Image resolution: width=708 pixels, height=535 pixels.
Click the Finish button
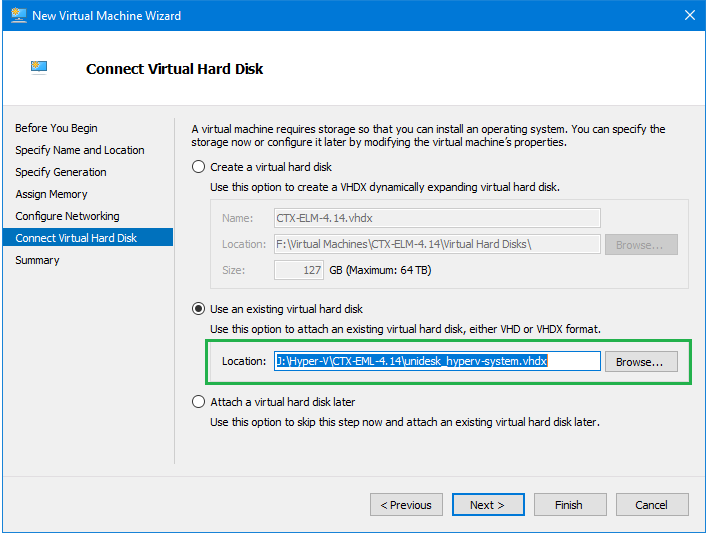(569, 505)
